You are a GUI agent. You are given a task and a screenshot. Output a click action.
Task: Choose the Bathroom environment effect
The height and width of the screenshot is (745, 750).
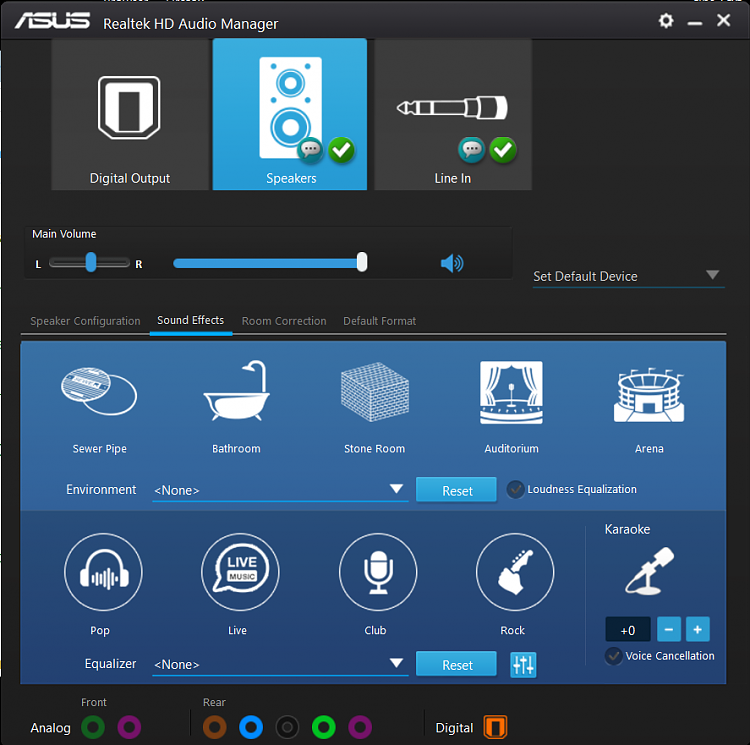[237, 391]
